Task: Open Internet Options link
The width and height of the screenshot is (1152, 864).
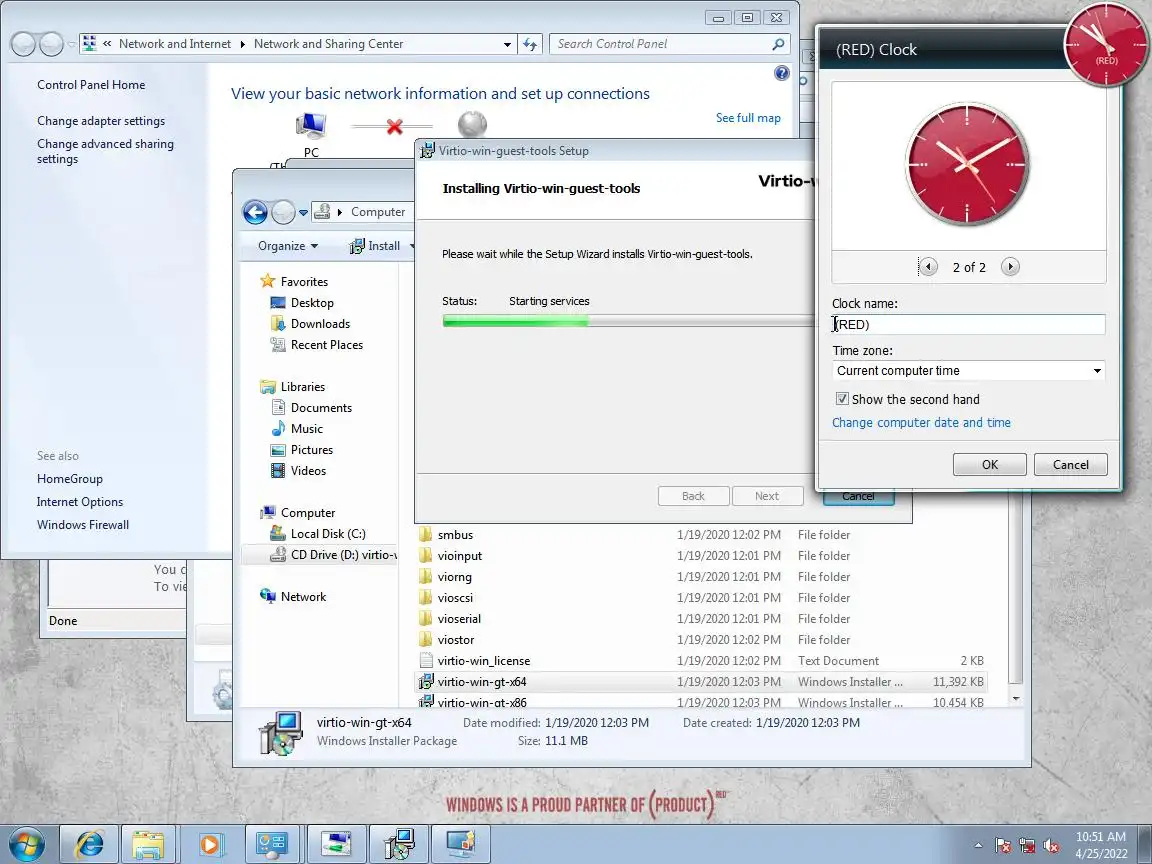Action: tap(80, 502)
